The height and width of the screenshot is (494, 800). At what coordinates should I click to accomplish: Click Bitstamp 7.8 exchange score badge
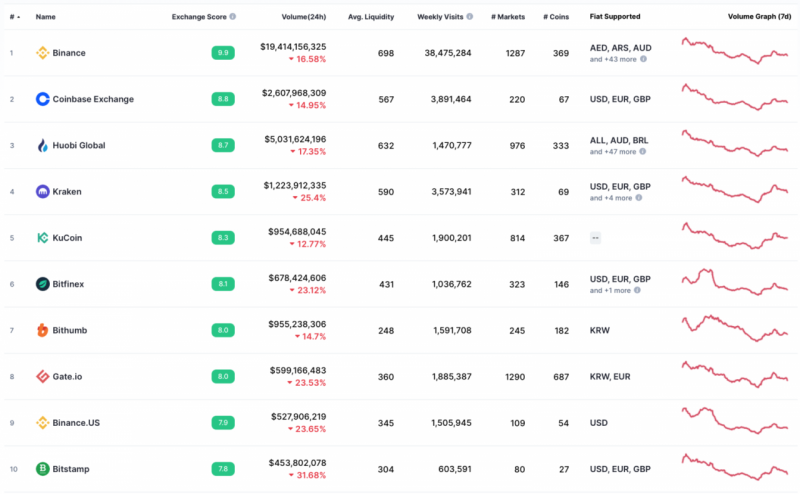pyautogui.click(x=223, y=468)
